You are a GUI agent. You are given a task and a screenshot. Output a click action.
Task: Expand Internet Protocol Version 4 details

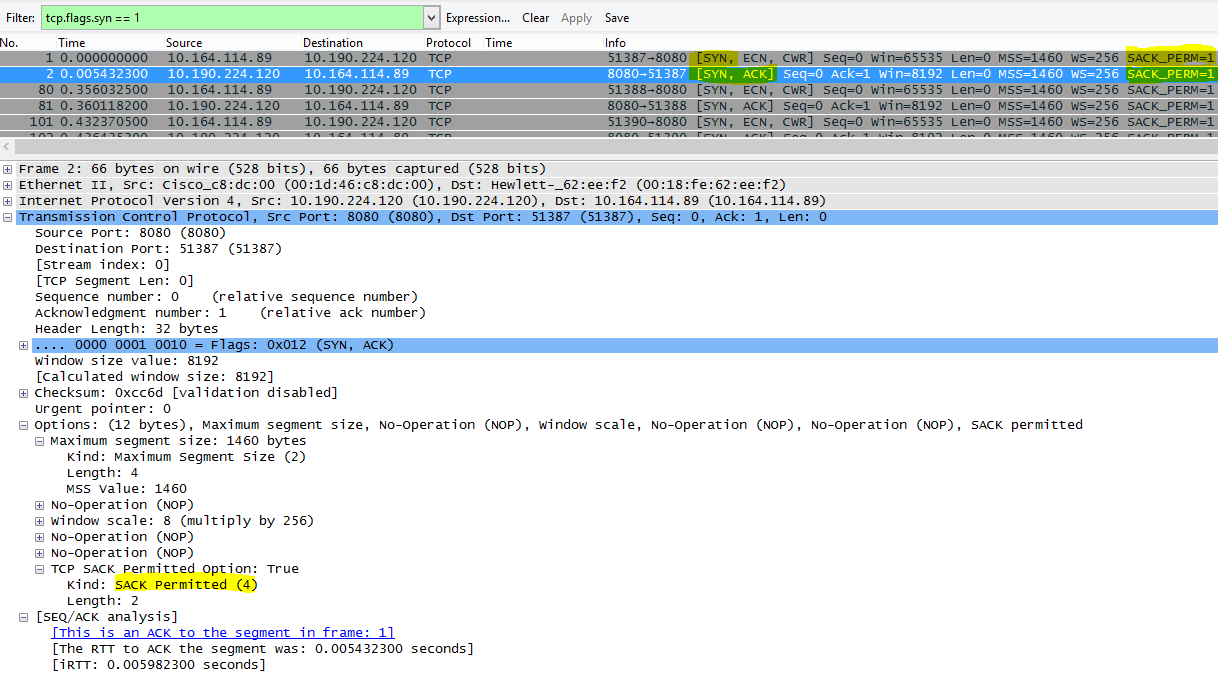[8, 200]
